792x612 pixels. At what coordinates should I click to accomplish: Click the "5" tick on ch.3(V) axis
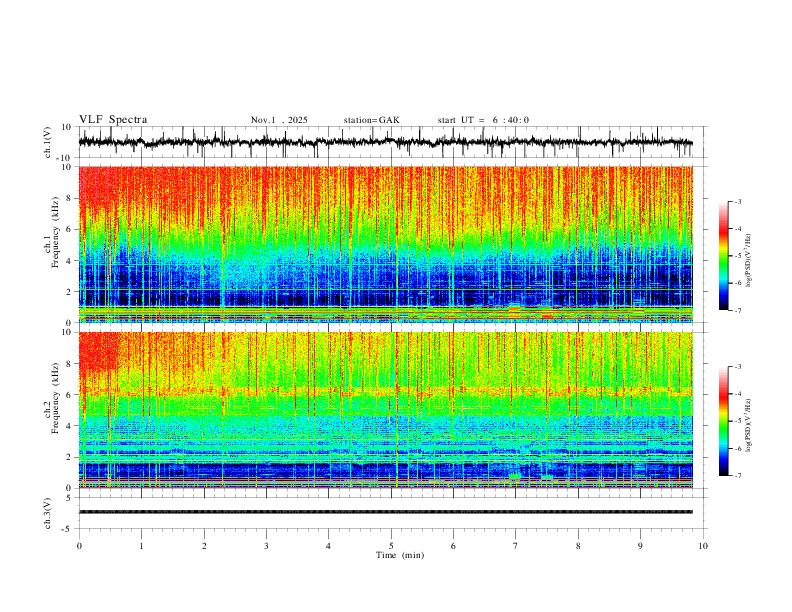tap(69, 498)
